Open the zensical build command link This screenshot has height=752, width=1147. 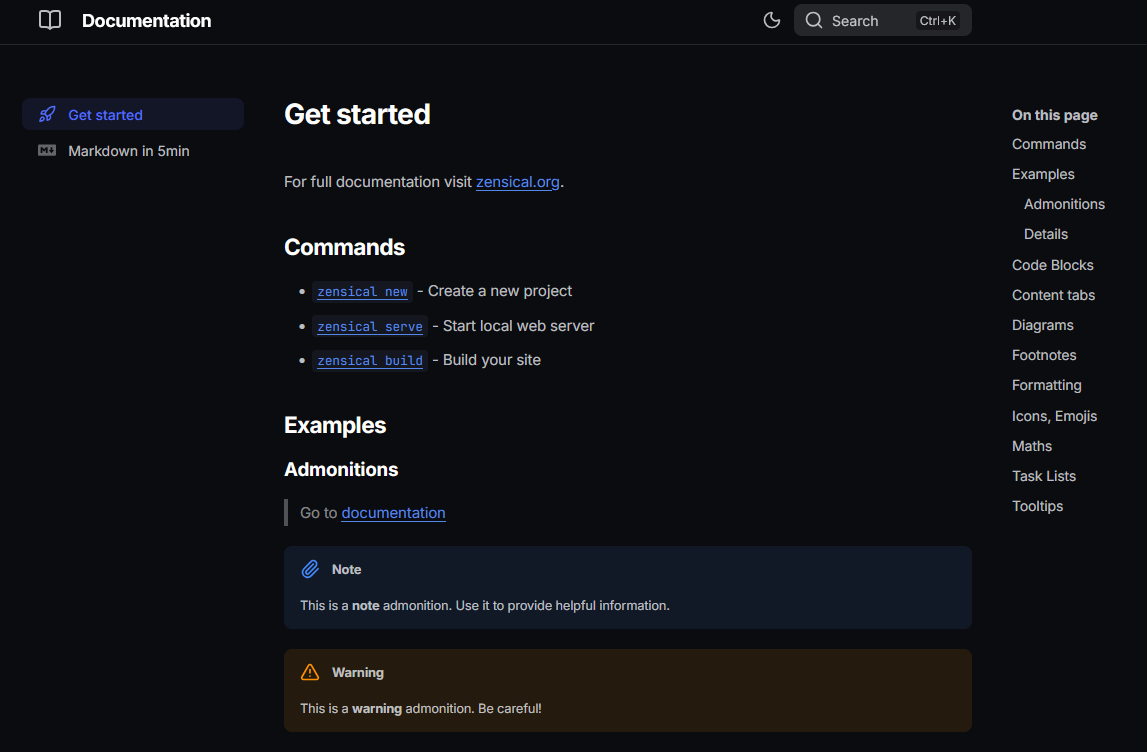369,361
